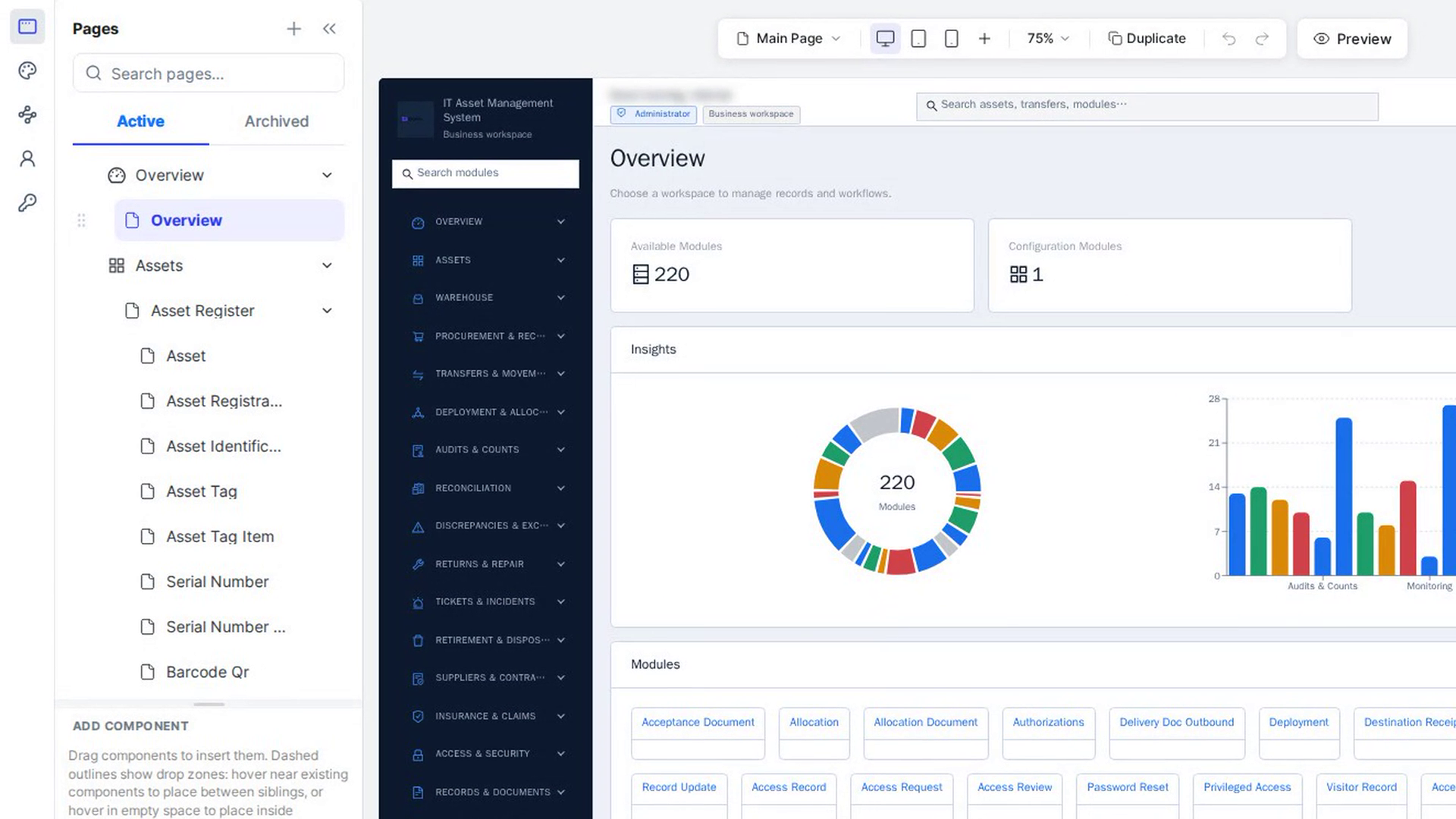Open the 75% zoom dropdown
1456x819 pixels.
pos(1048,39)
